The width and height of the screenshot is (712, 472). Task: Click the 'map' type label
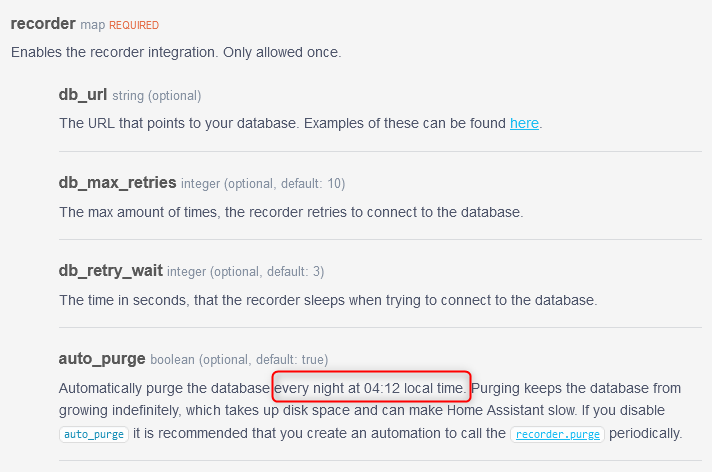click(x=93, y=25)
